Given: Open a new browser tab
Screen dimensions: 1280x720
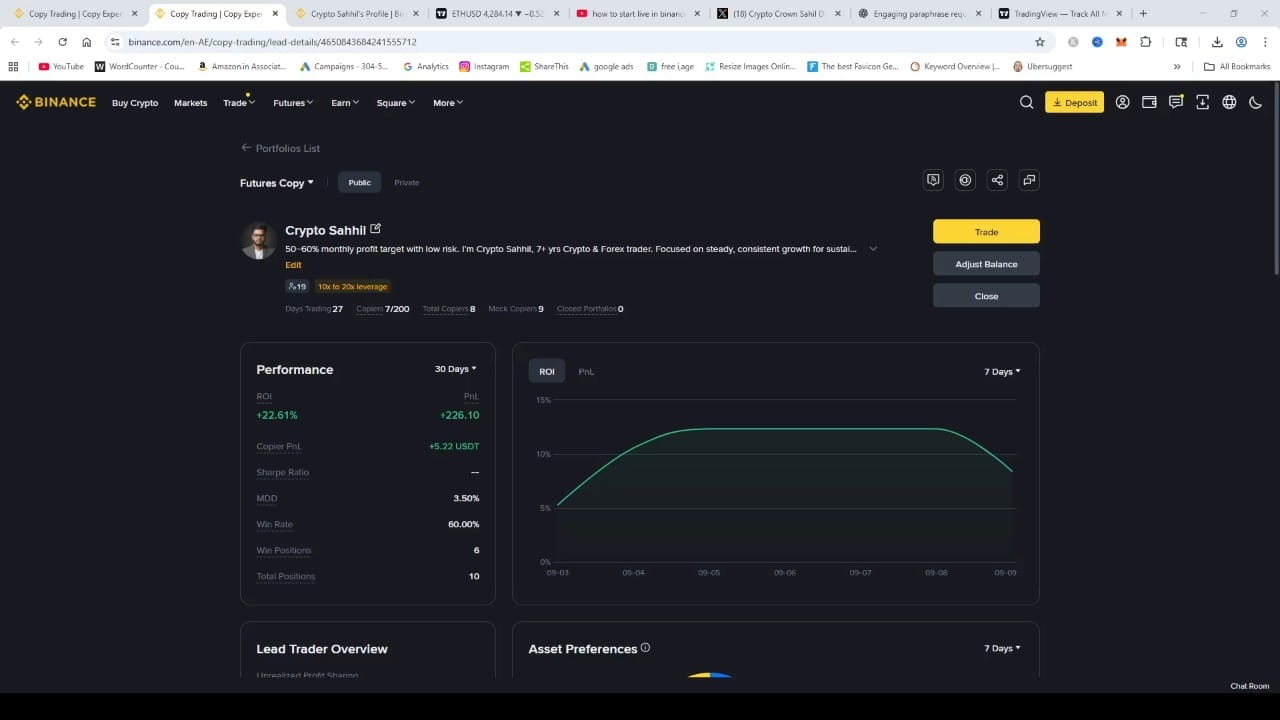Looking at the screenshot, I should 1143,14.
